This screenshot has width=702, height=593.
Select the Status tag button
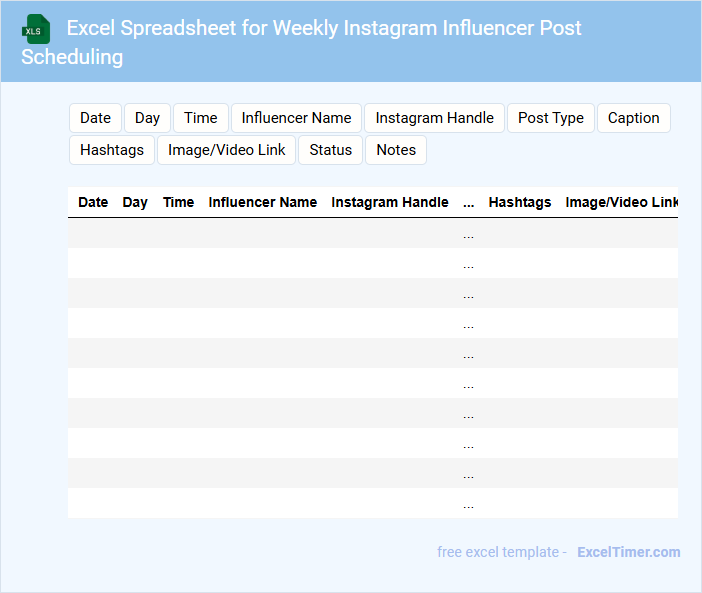[330, 150]
